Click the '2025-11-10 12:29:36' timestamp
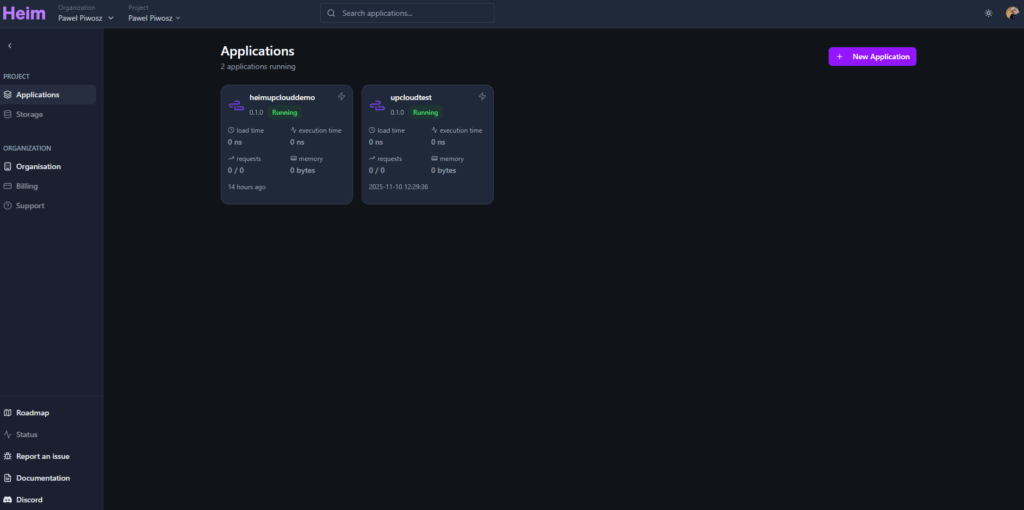This screenshot has height=510, width=1024. 398,187
